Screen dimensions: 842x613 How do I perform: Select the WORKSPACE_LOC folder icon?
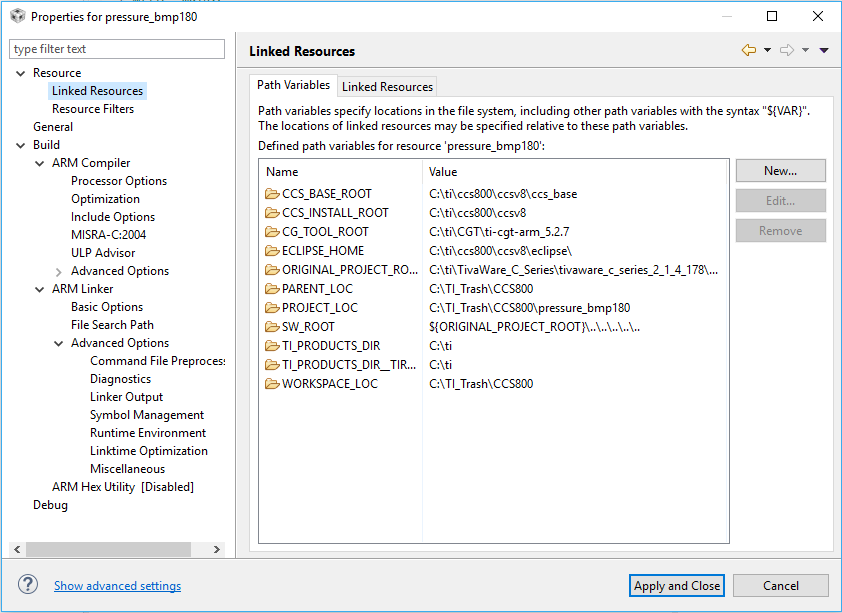click(271, 384)
